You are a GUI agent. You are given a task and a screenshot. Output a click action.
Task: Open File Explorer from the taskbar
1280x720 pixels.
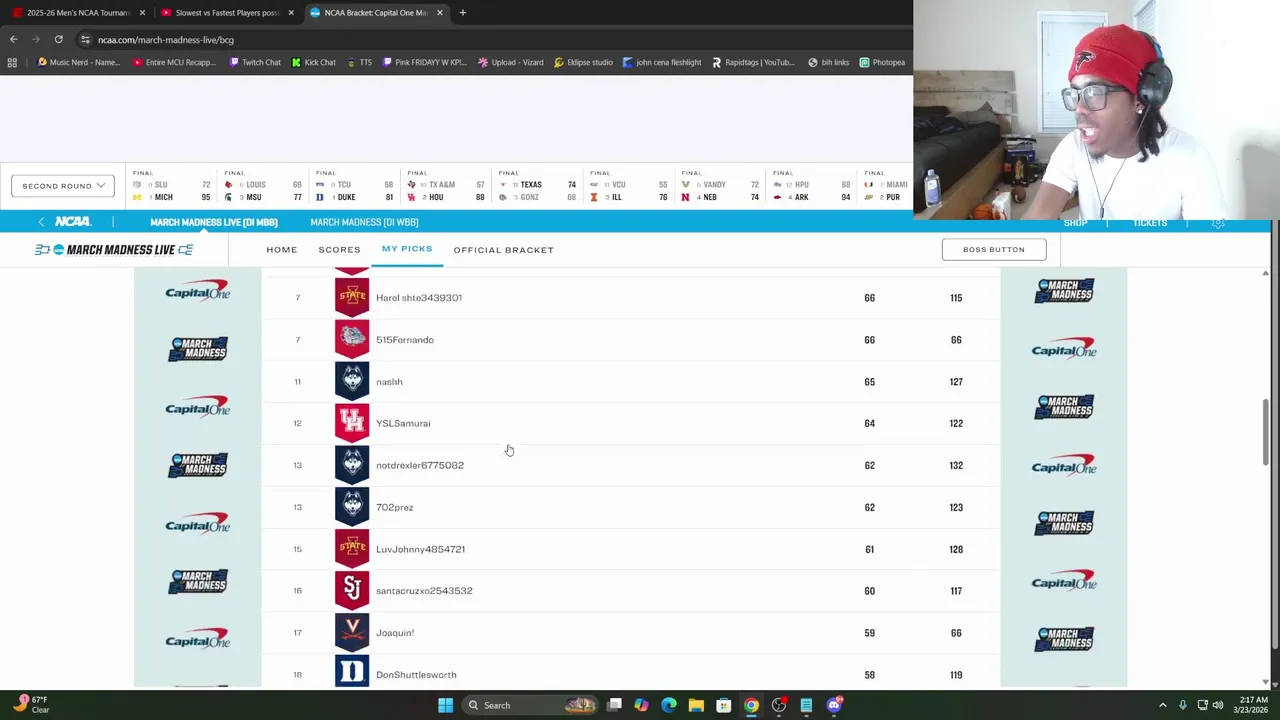[x=696, y=705]
